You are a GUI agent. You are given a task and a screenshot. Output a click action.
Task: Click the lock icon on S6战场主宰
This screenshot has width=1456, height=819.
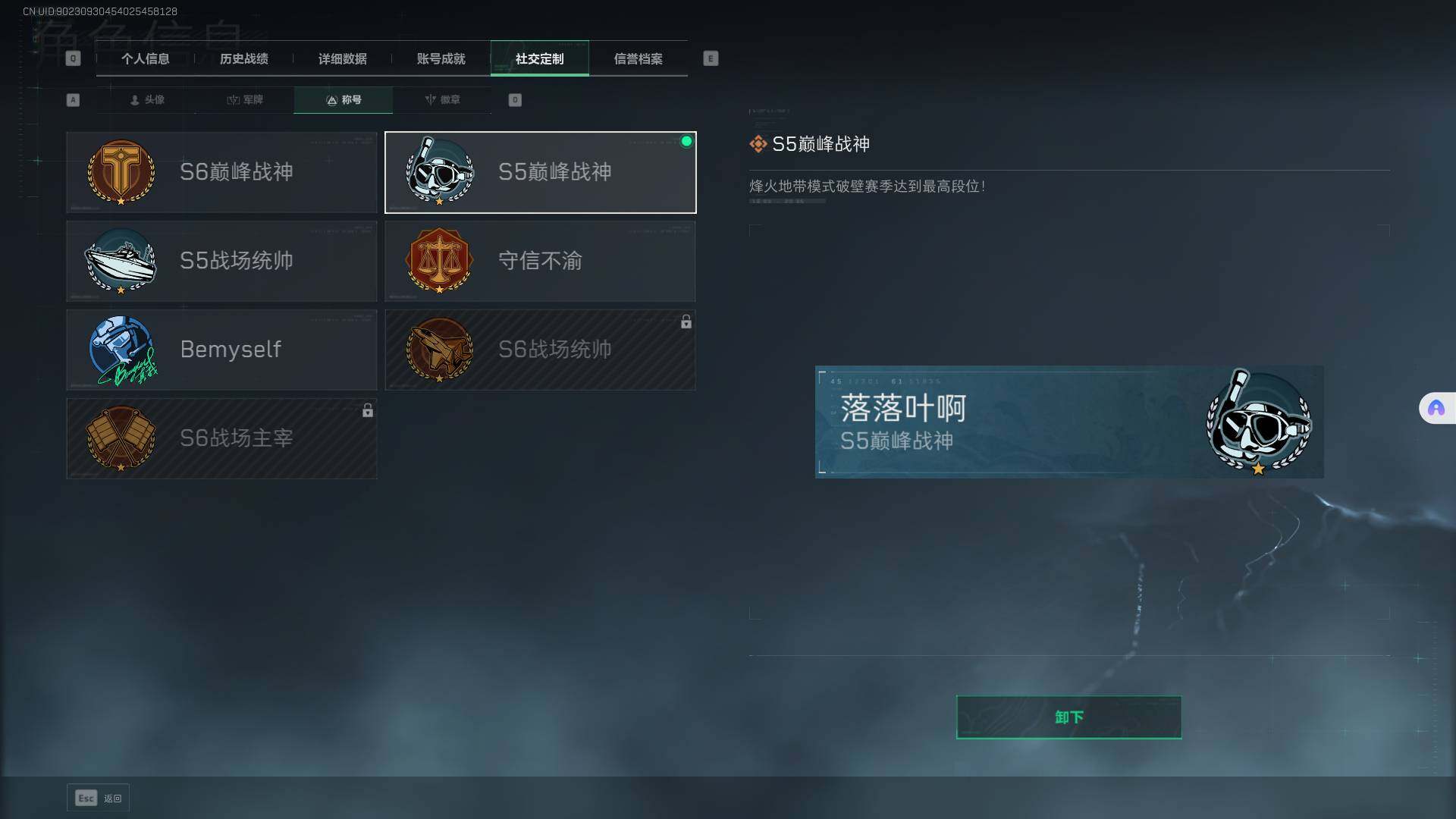click(367, 410)
